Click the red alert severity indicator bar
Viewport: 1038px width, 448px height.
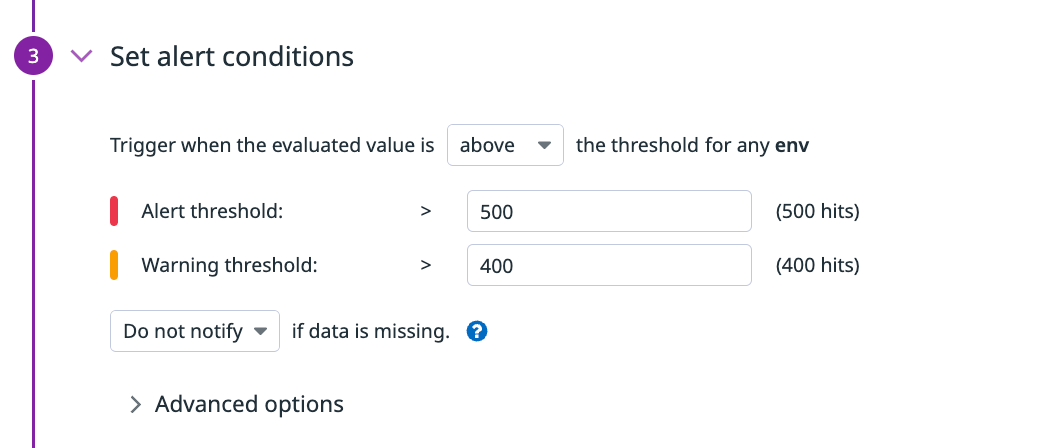click(x=114, y=211)
